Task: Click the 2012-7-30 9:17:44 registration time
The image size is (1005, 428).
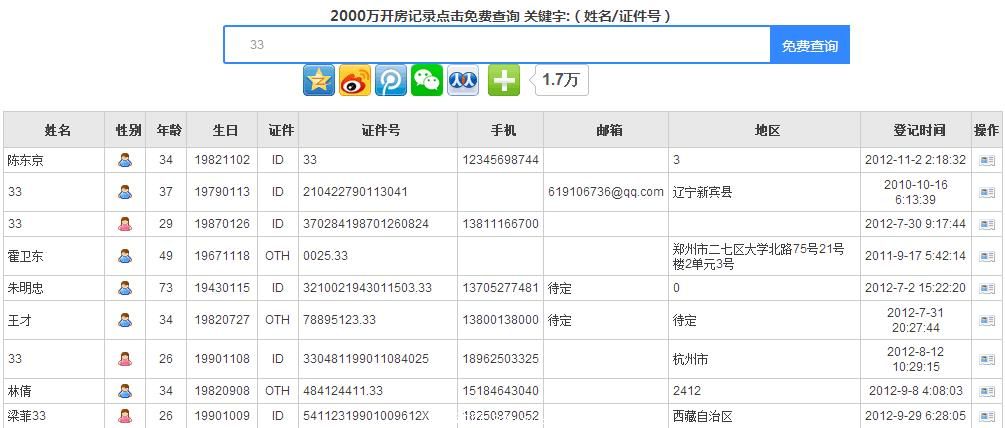Action: 915,224
